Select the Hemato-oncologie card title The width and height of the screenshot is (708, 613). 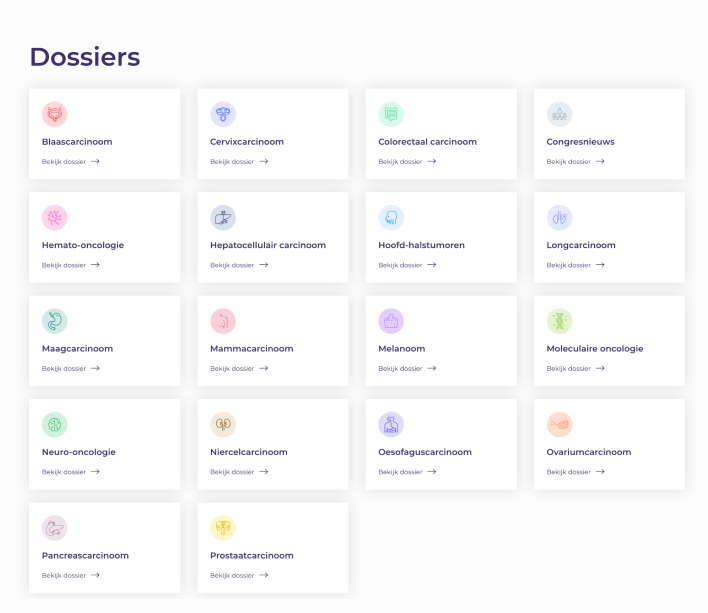tap(83, 245)
